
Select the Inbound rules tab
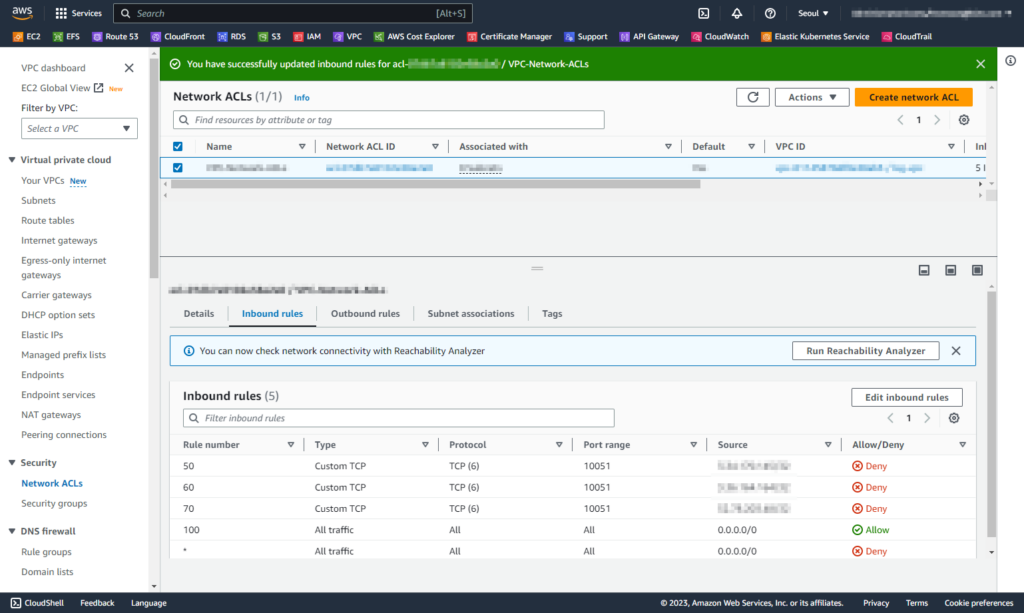272,314
